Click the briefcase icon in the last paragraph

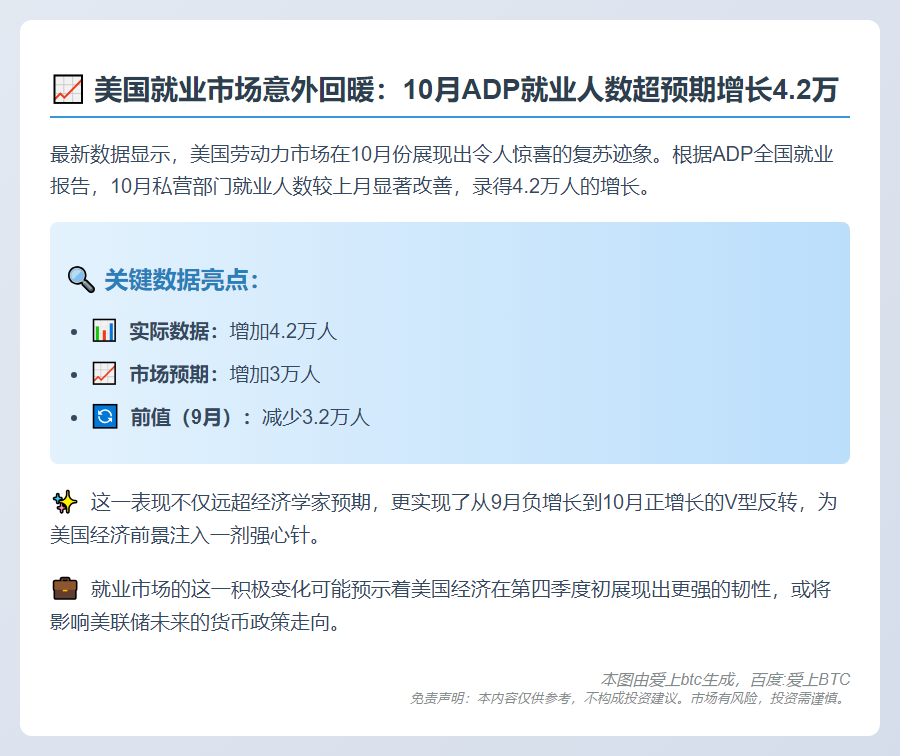(x=63, y=590)
